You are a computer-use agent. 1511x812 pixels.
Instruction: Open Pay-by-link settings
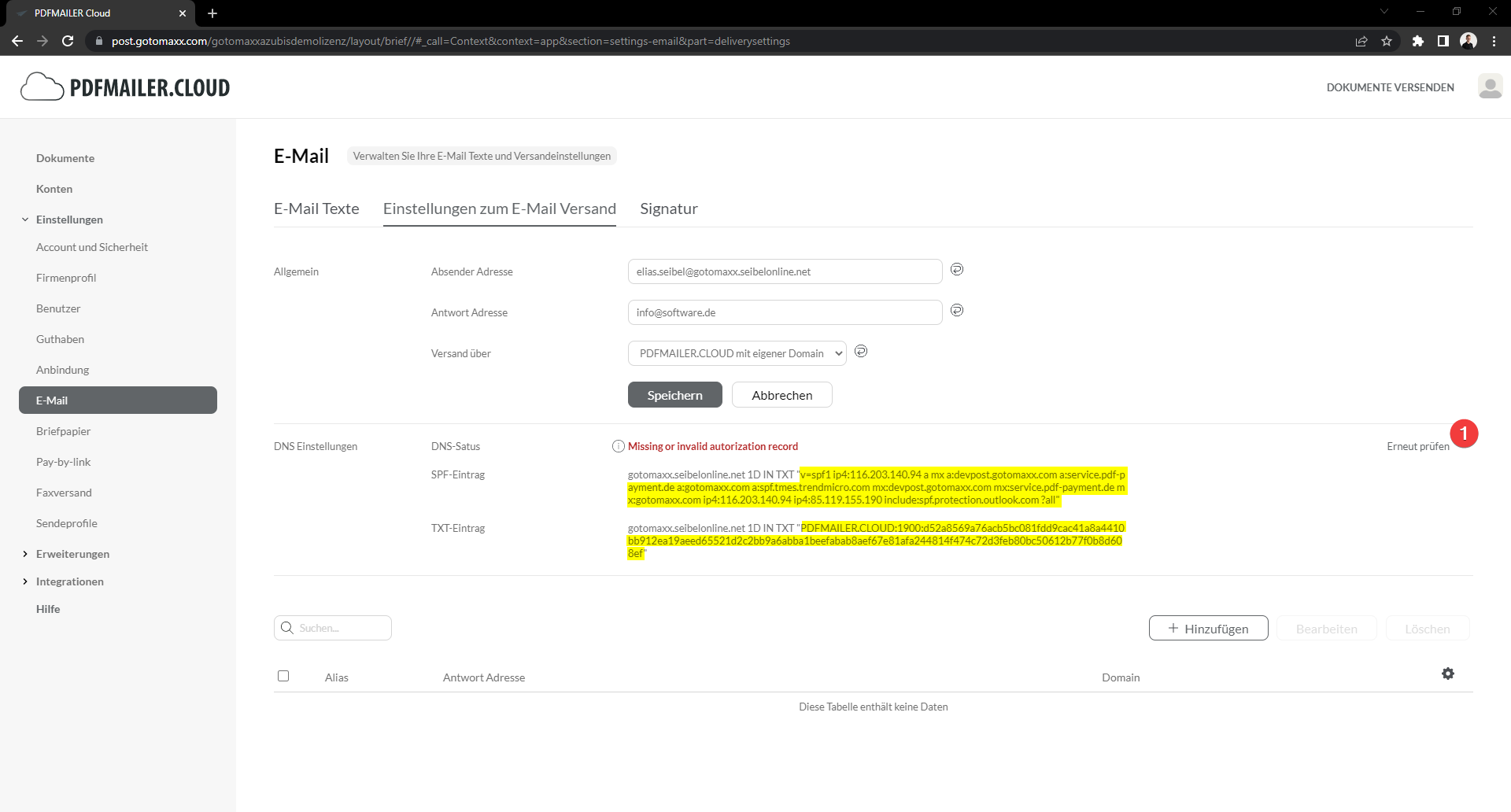63,462
